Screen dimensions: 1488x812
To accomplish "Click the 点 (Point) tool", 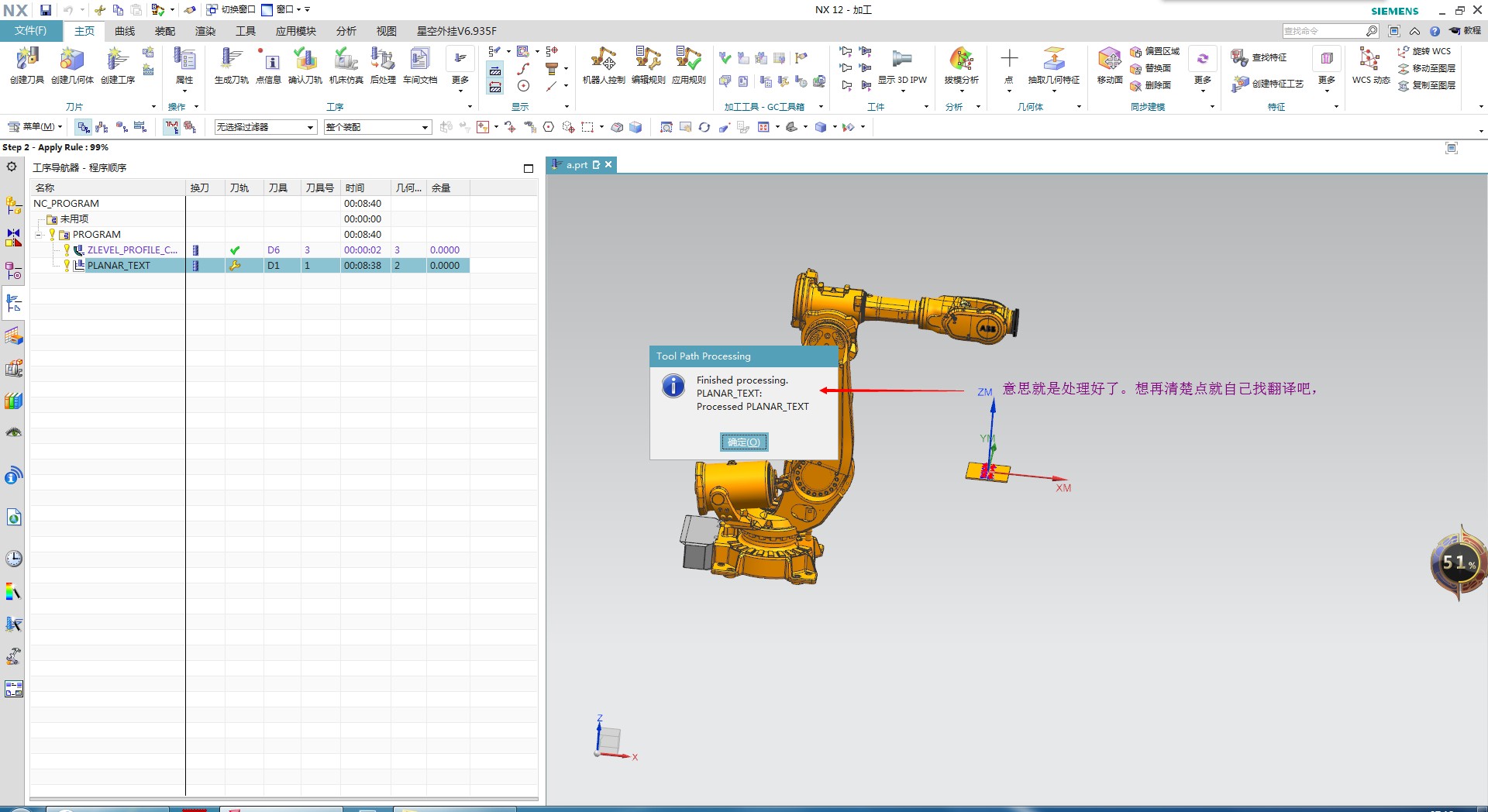I will coord(1009,65).
